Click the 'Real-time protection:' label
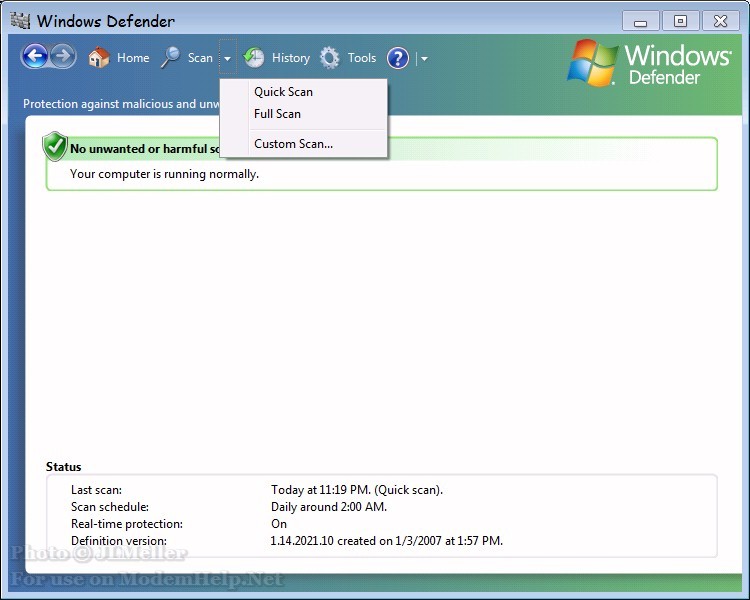Image resolution: width=750 pixels, height=600 pixels. (127, 524)
